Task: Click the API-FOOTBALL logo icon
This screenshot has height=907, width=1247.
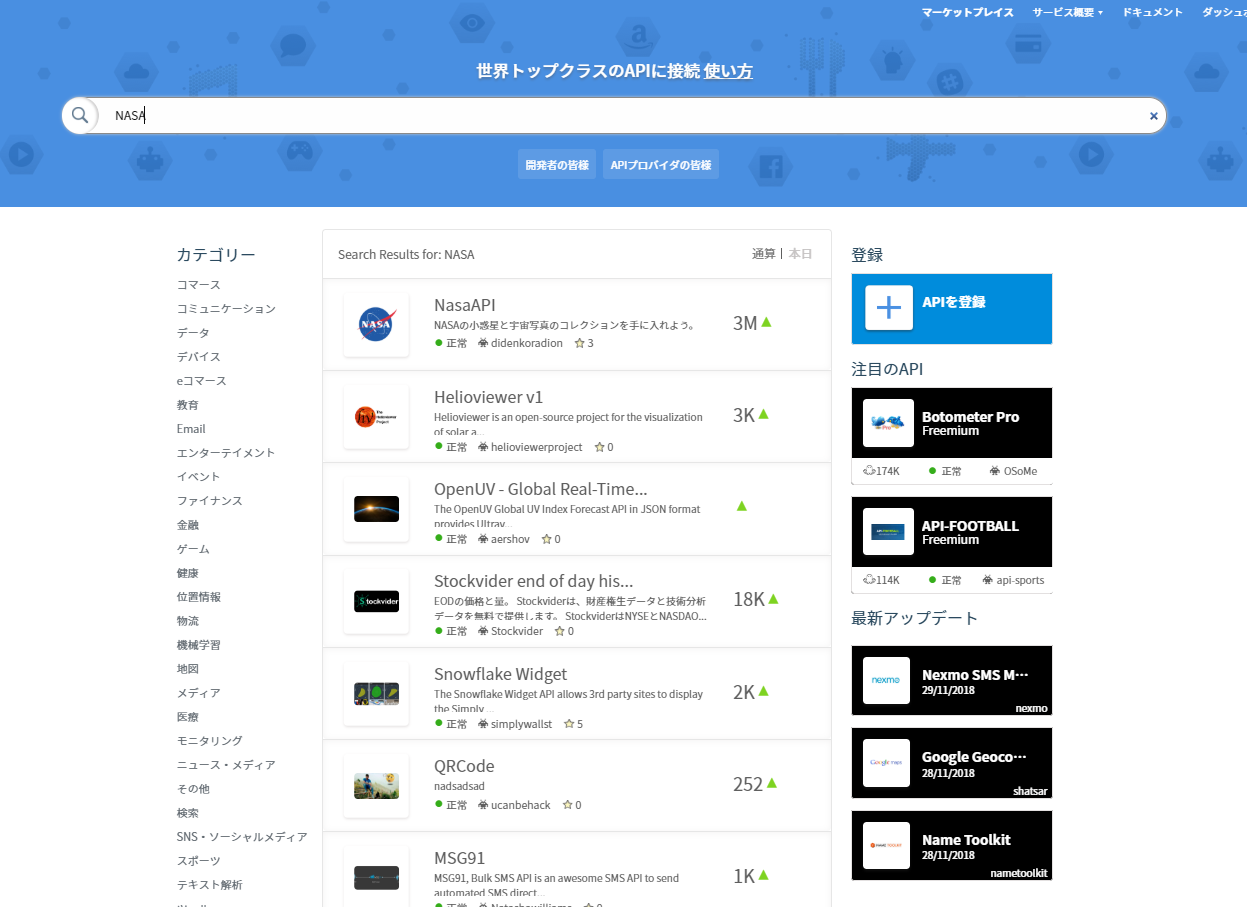Action: [x=889, y=532]
